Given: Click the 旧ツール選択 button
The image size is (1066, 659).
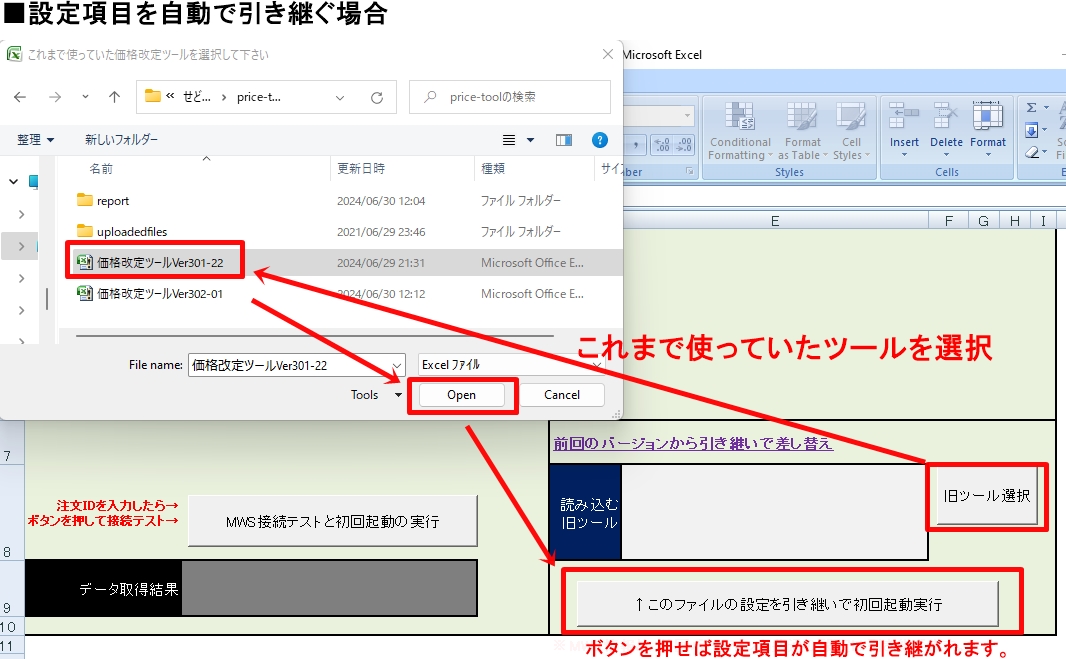Looking at the screenshot, I should click(x=986, y=496).
